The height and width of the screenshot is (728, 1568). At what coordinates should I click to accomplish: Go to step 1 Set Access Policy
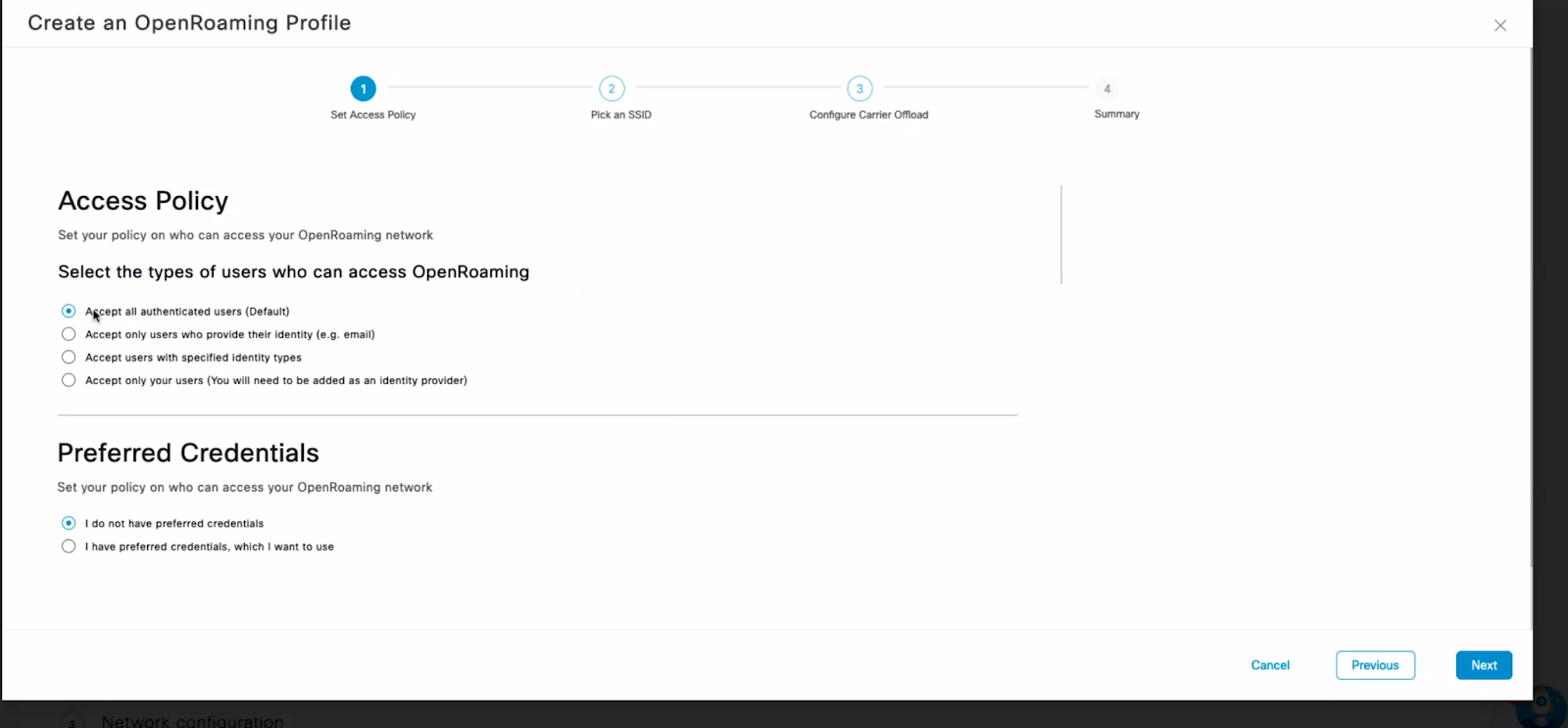(x=363, y=88)
